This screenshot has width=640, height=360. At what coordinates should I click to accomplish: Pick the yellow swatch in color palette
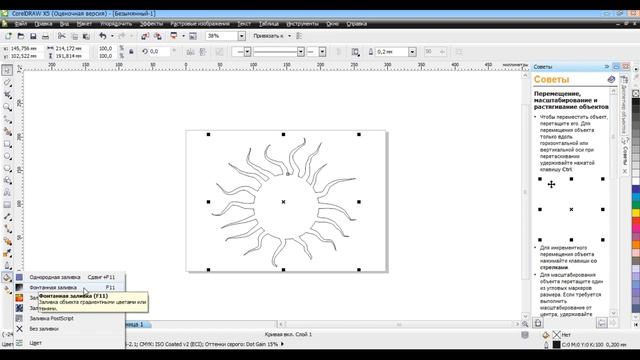point(636,213)
